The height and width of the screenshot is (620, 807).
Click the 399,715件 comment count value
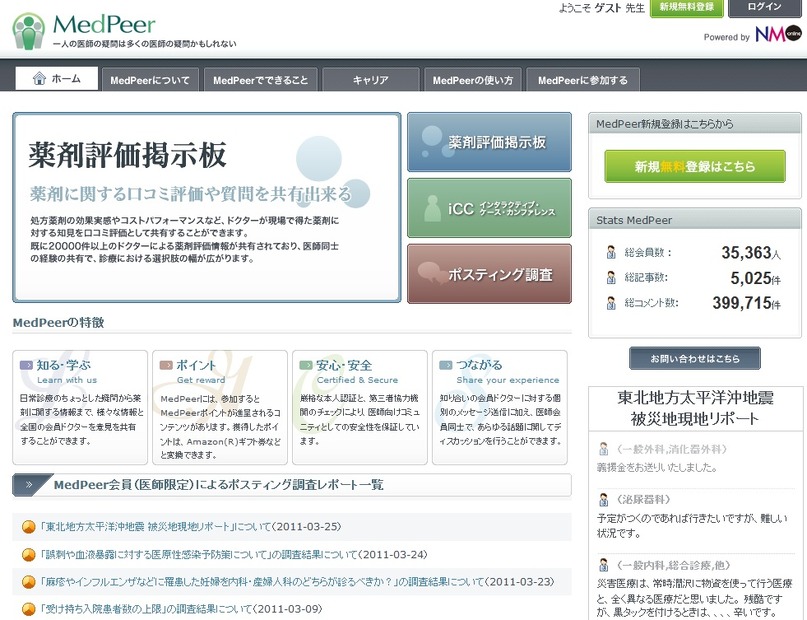pyautogui.click(x=746, y=303)
